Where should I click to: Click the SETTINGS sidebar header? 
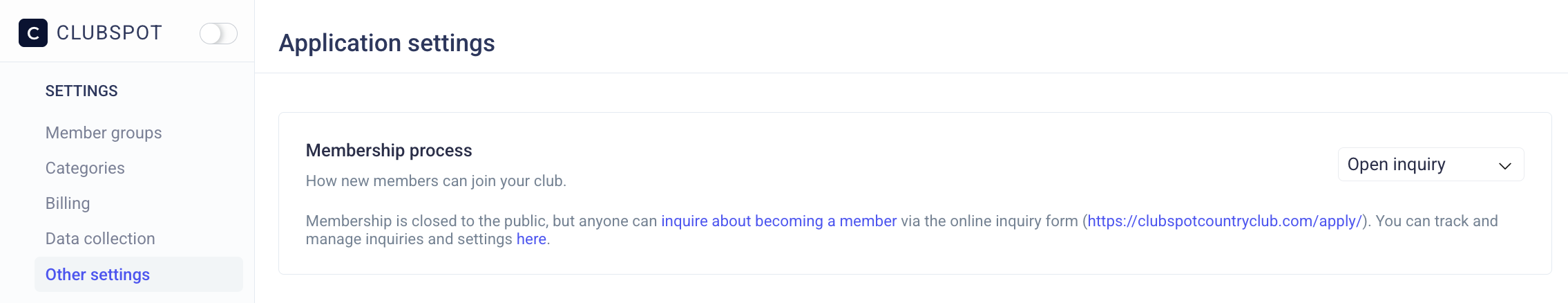(x=82, y=91)
